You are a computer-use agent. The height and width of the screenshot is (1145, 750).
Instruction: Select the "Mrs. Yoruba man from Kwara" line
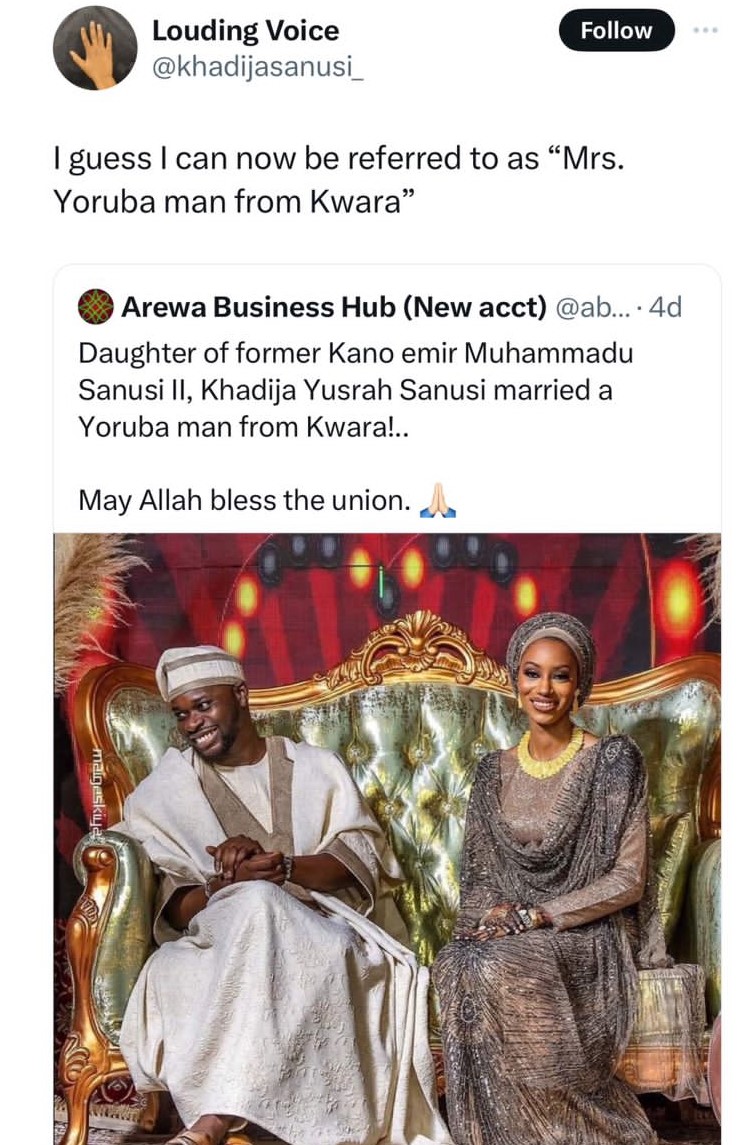coord(234,201)
